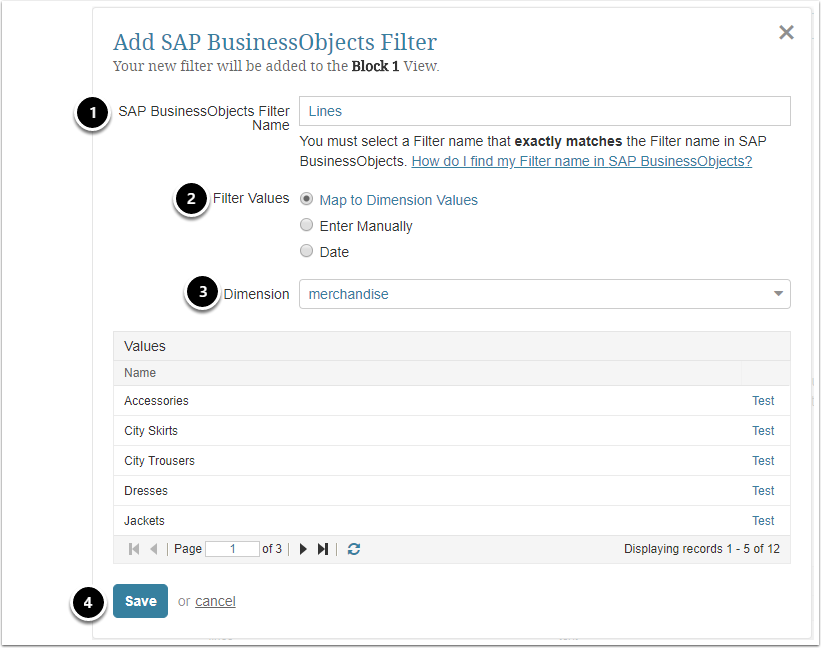Click the SAP BusinessObjects Filter Name field
The width and height of the screenshot is (821, 648).
pos(545,111)
